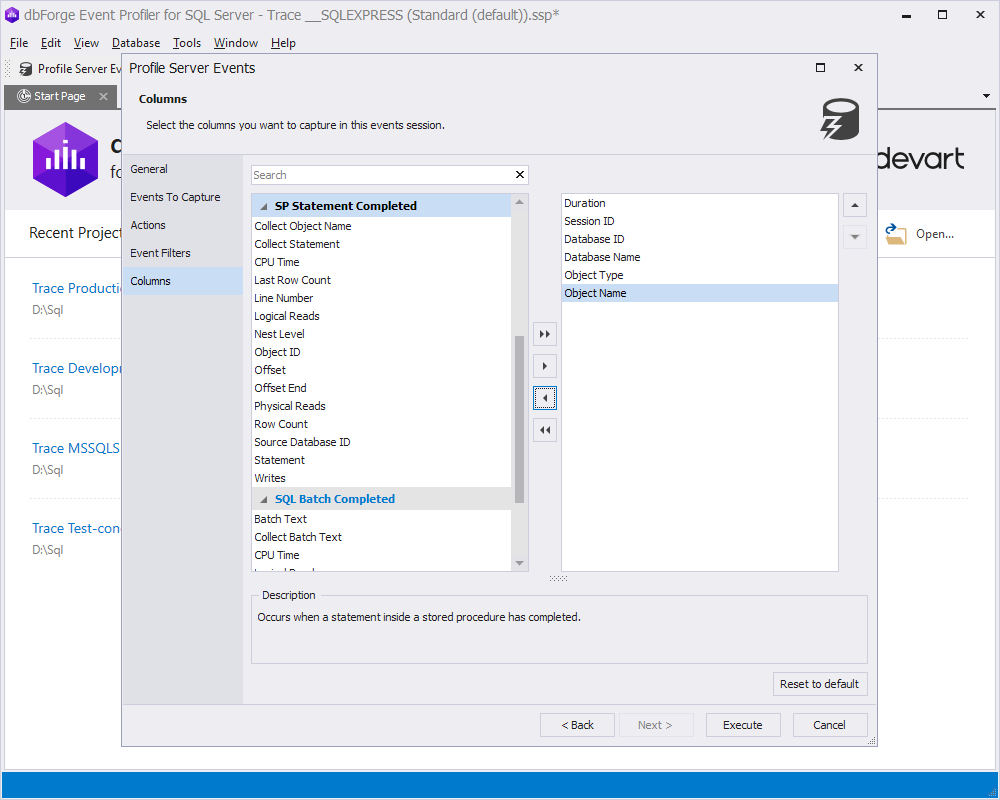Screen dimensions: 1000x800
Task: Go to Events To Capture page
Action: click(182, 197)
